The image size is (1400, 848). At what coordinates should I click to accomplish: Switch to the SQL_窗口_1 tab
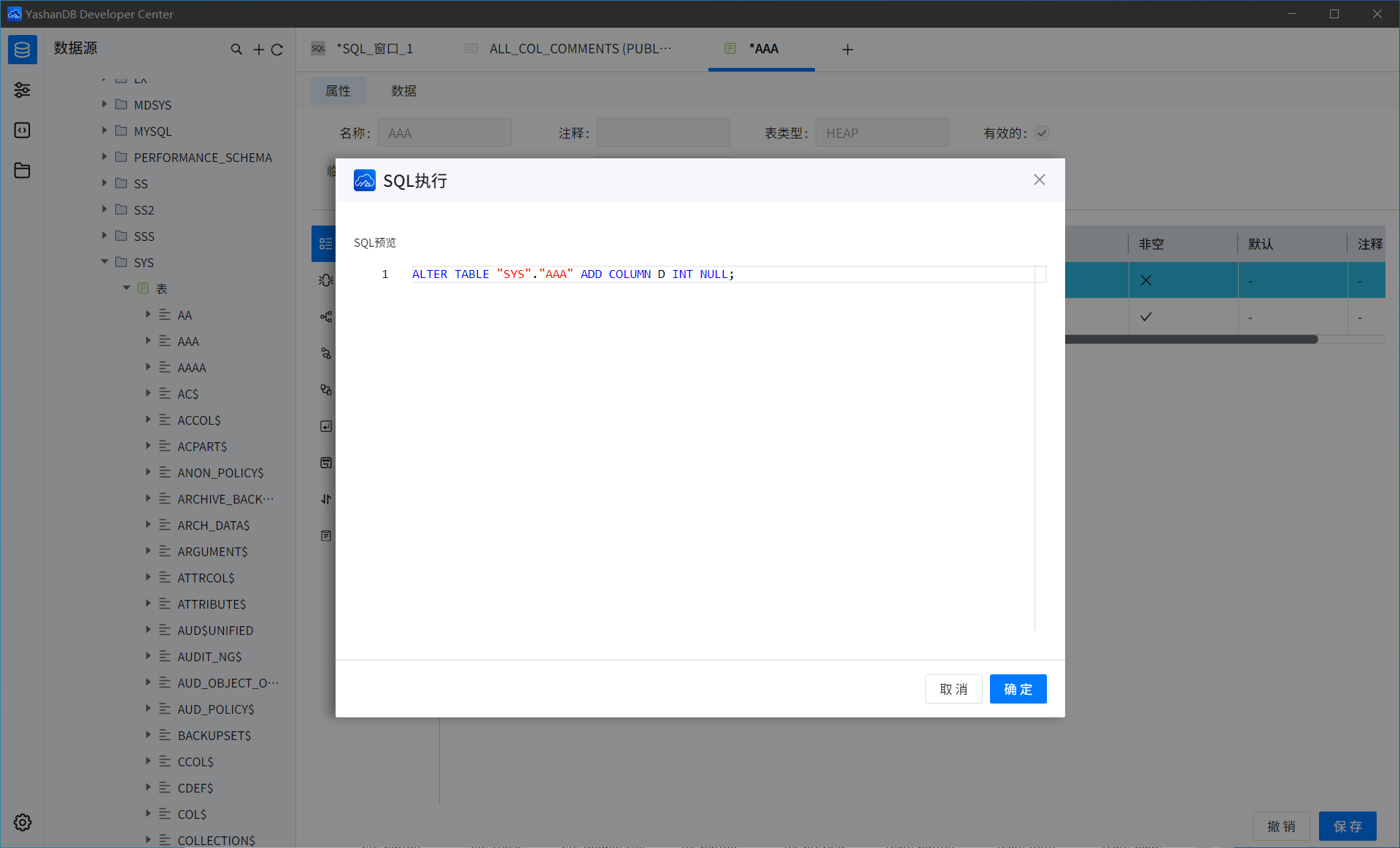[x=374, y=49]
